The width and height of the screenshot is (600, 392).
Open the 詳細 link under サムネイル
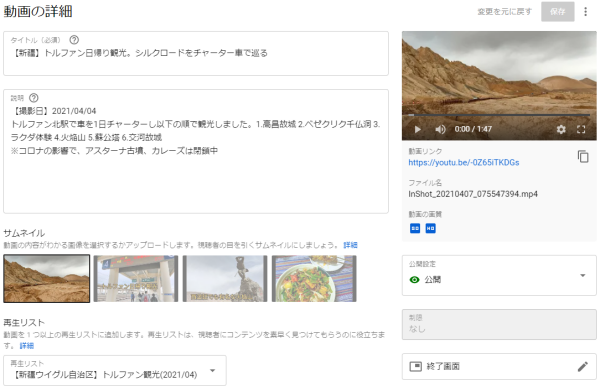pyautogui.click(x=350, y=245)
